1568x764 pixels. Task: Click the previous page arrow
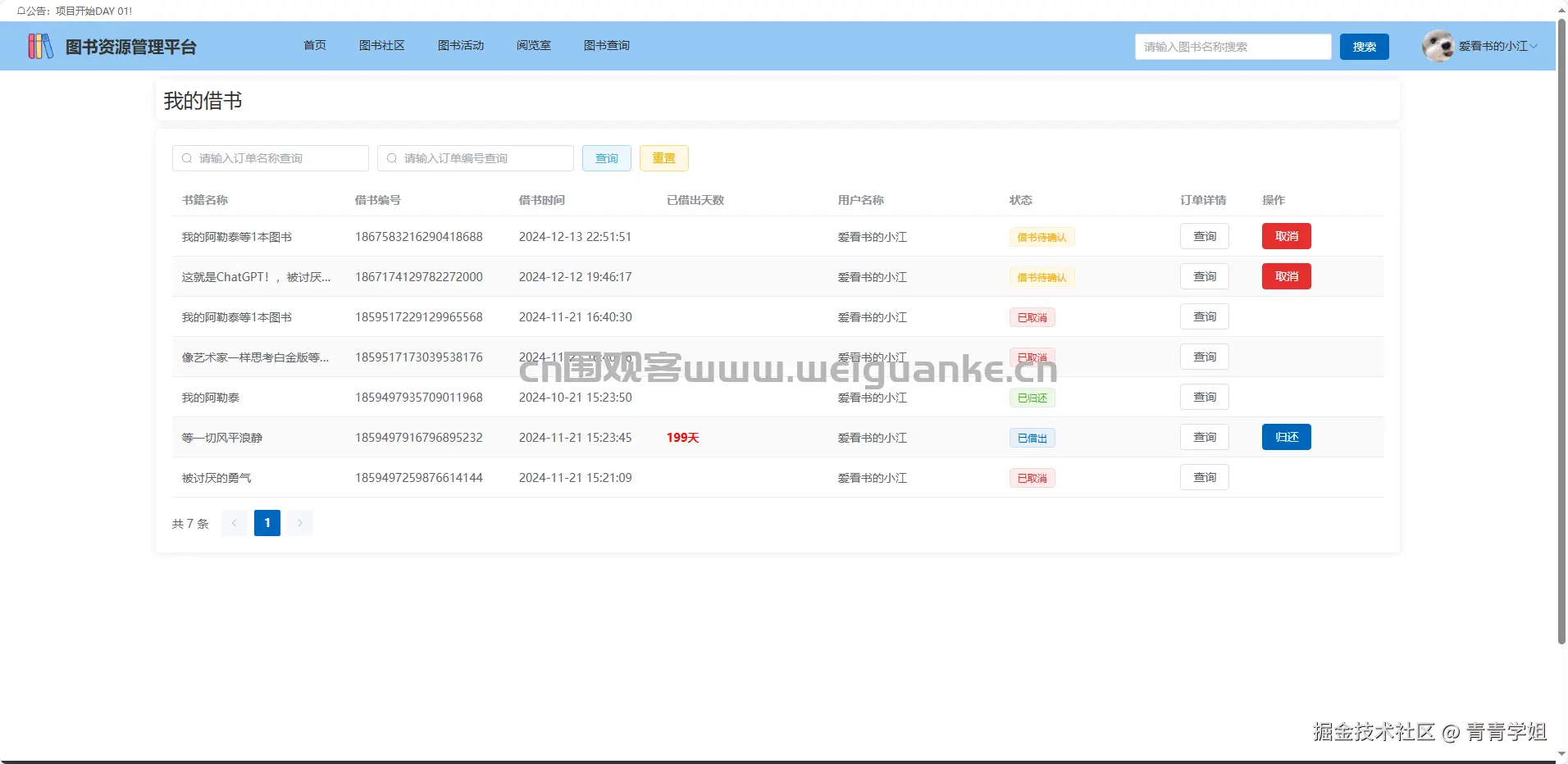235,522
